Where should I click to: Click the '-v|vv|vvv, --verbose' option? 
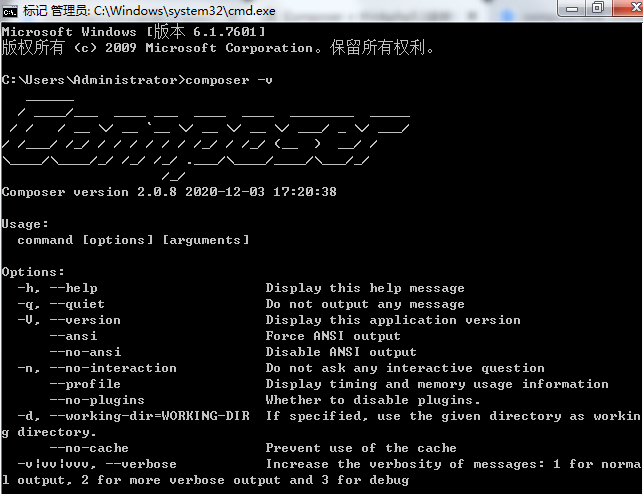(x=97, y=464)
